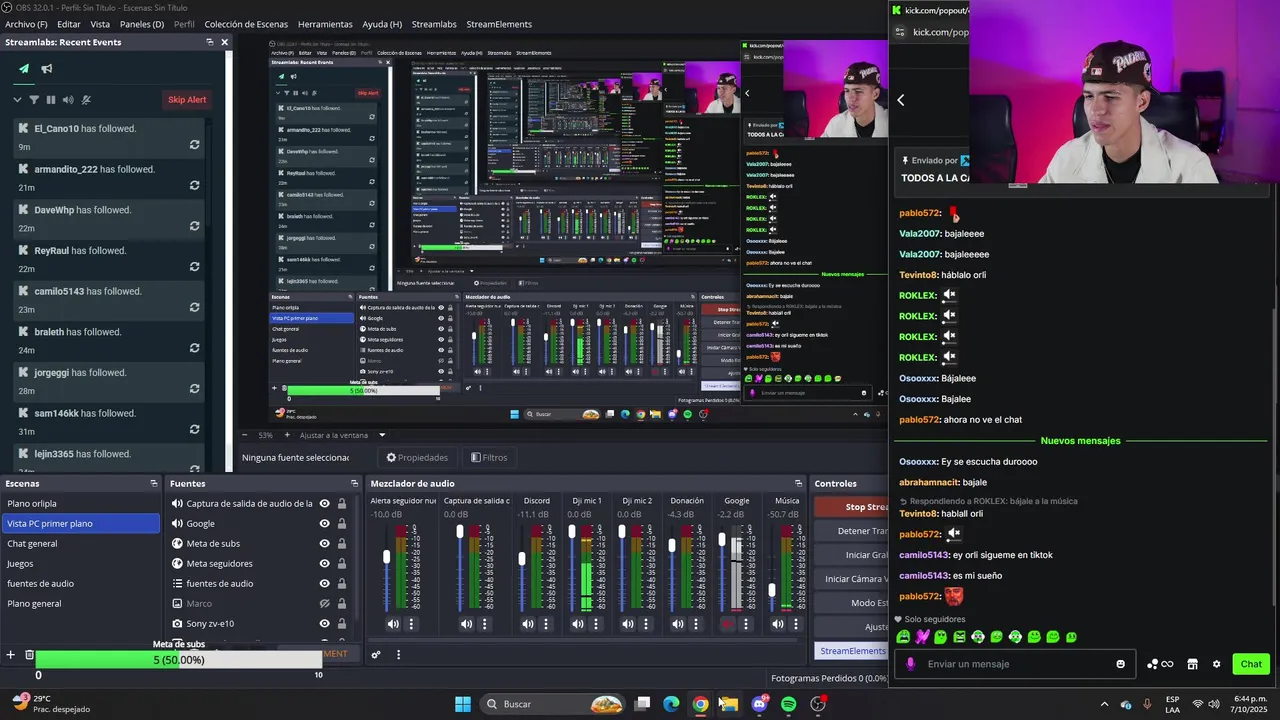This screenshot has width=1280, height=720.
Task: Hide the fuentes de audio source
Action: pyautogui.click(x=324, y=583)
